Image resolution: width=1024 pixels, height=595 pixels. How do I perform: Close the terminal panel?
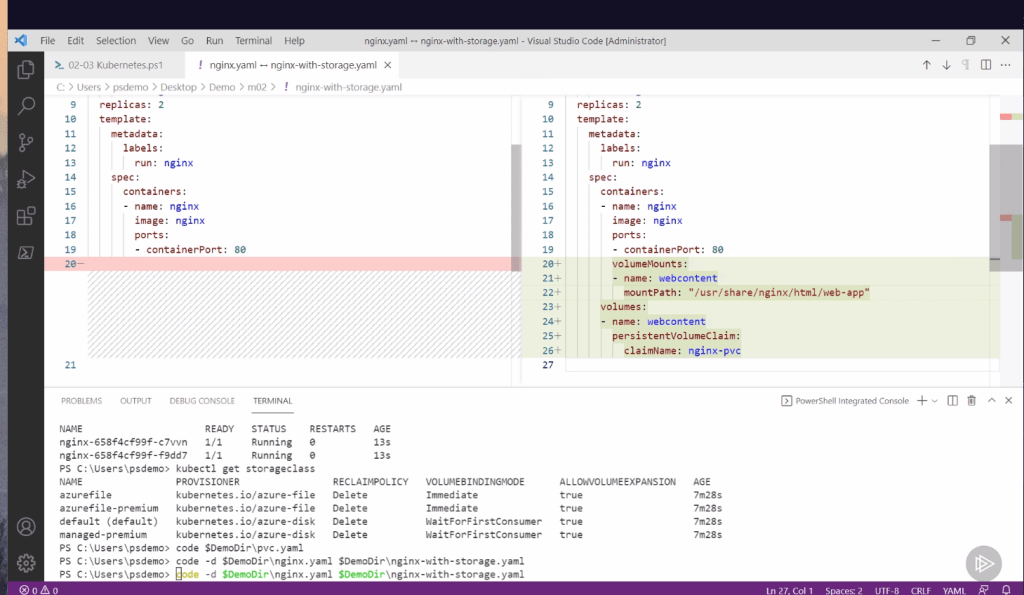1009,400
